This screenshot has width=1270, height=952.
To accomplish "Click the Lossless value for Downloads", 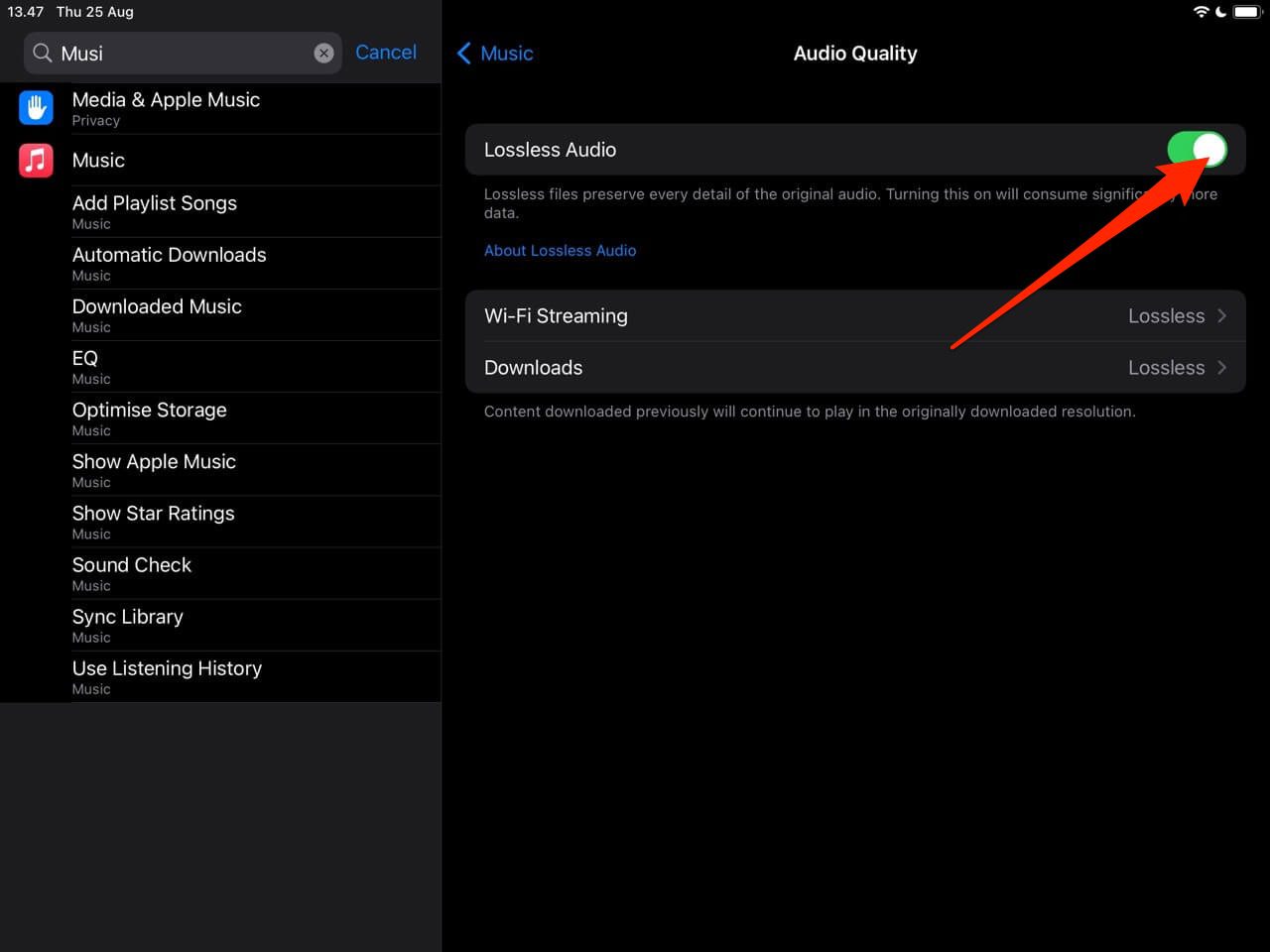I will [1166, 368].
